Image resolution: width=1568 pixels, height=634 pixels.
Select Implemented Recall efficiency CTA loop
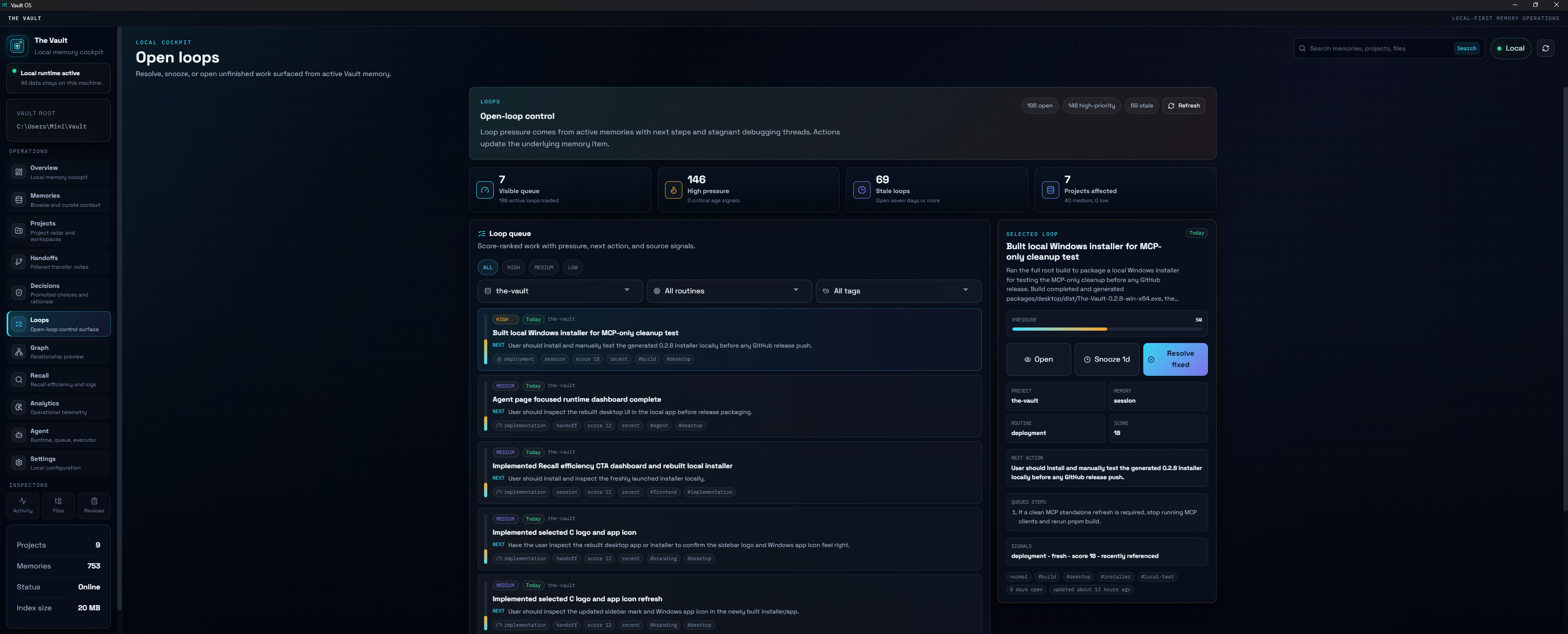tap(729, 472)
